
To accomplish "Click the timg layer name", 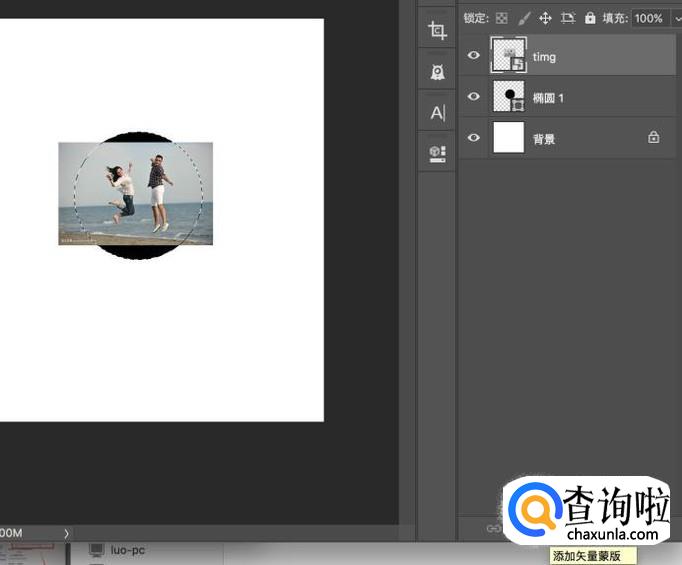I will [544, 57].
